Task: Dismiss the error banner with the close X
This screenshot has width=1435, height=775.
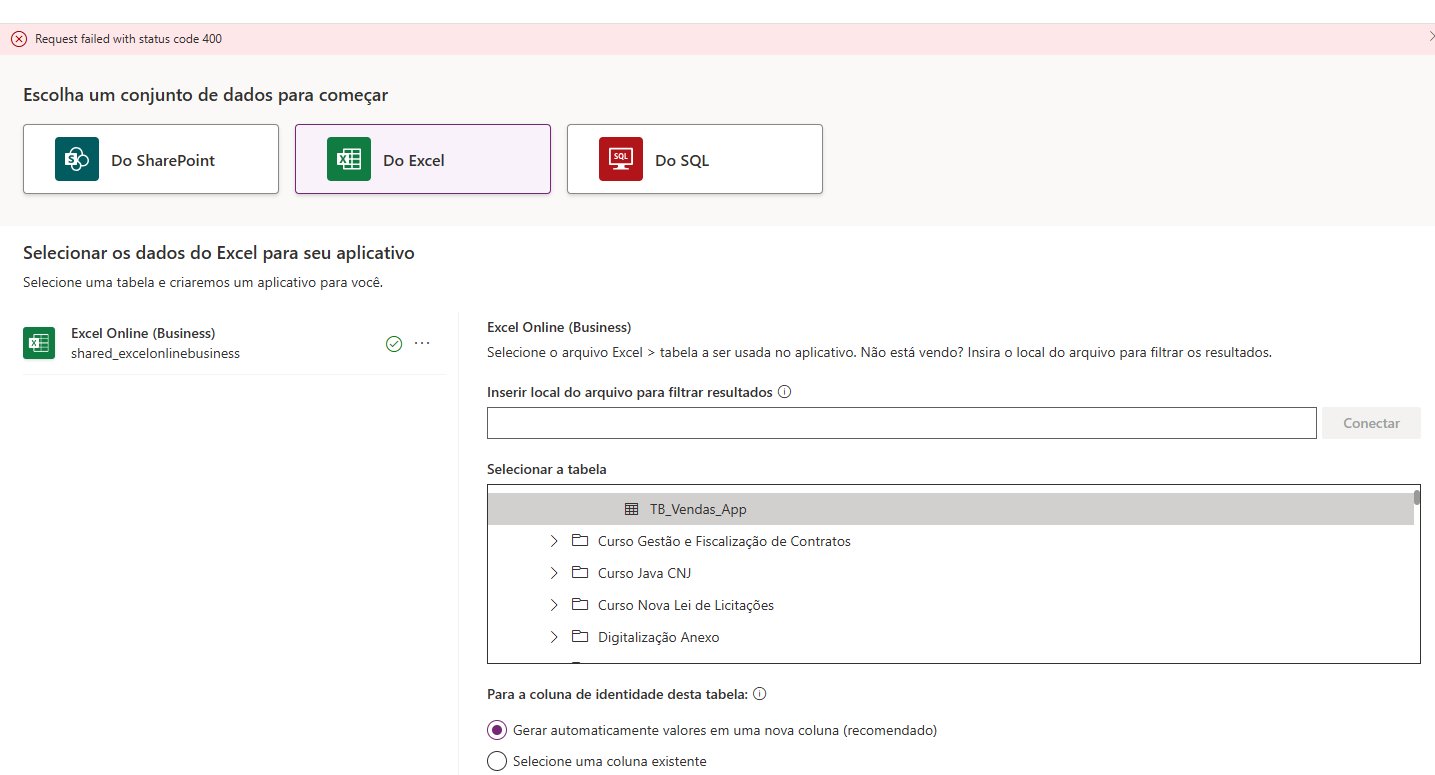Action: pyautogui.click(x=1431, y=36)
